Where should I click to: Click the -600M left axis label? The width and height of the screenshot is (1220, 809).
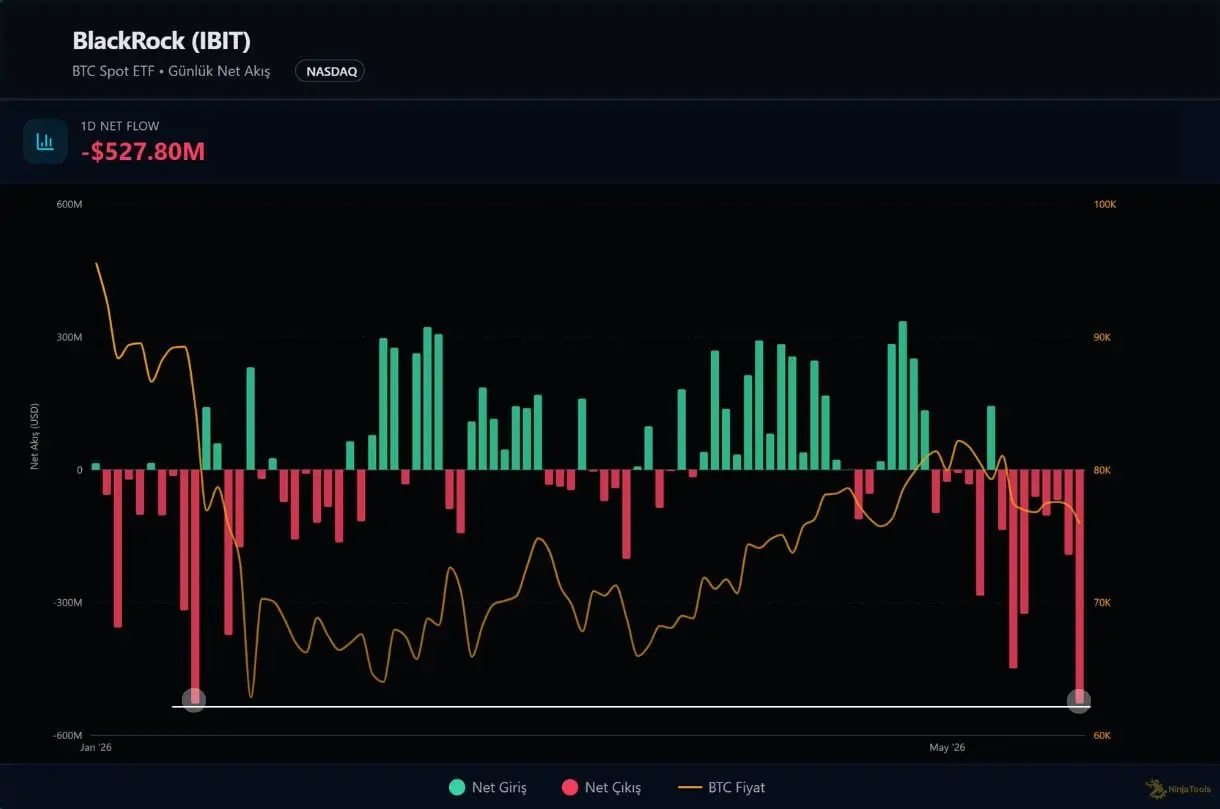(67, 735)
